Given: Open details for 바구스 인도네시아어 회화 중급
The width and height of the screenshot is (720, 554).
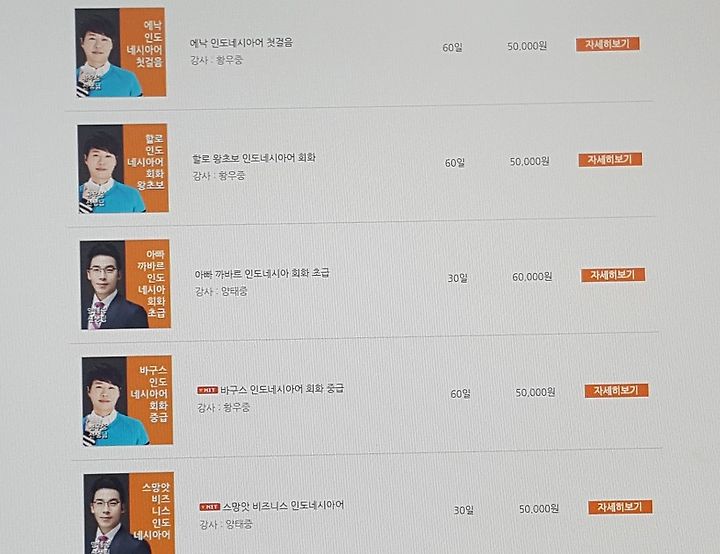Looking at the screenshot, I should click(x=616, y=390).
